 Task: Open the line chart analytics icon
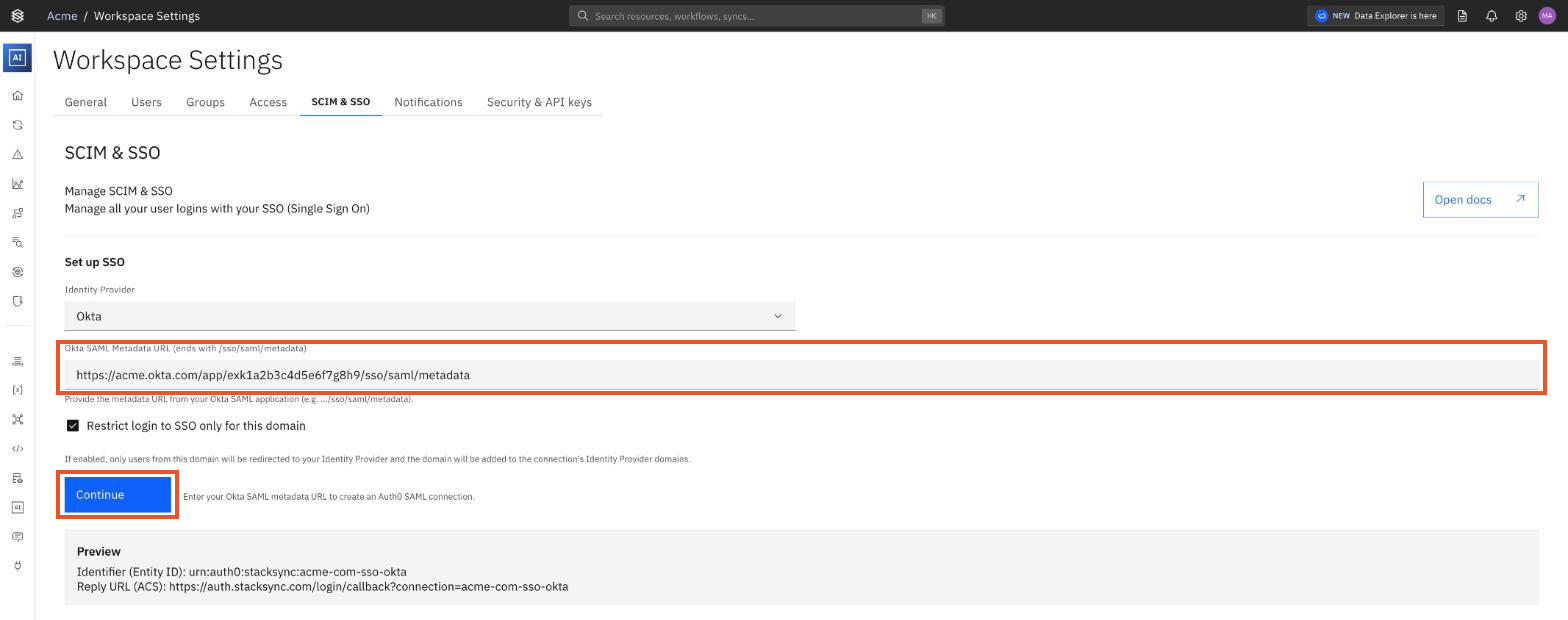(17, 184)
